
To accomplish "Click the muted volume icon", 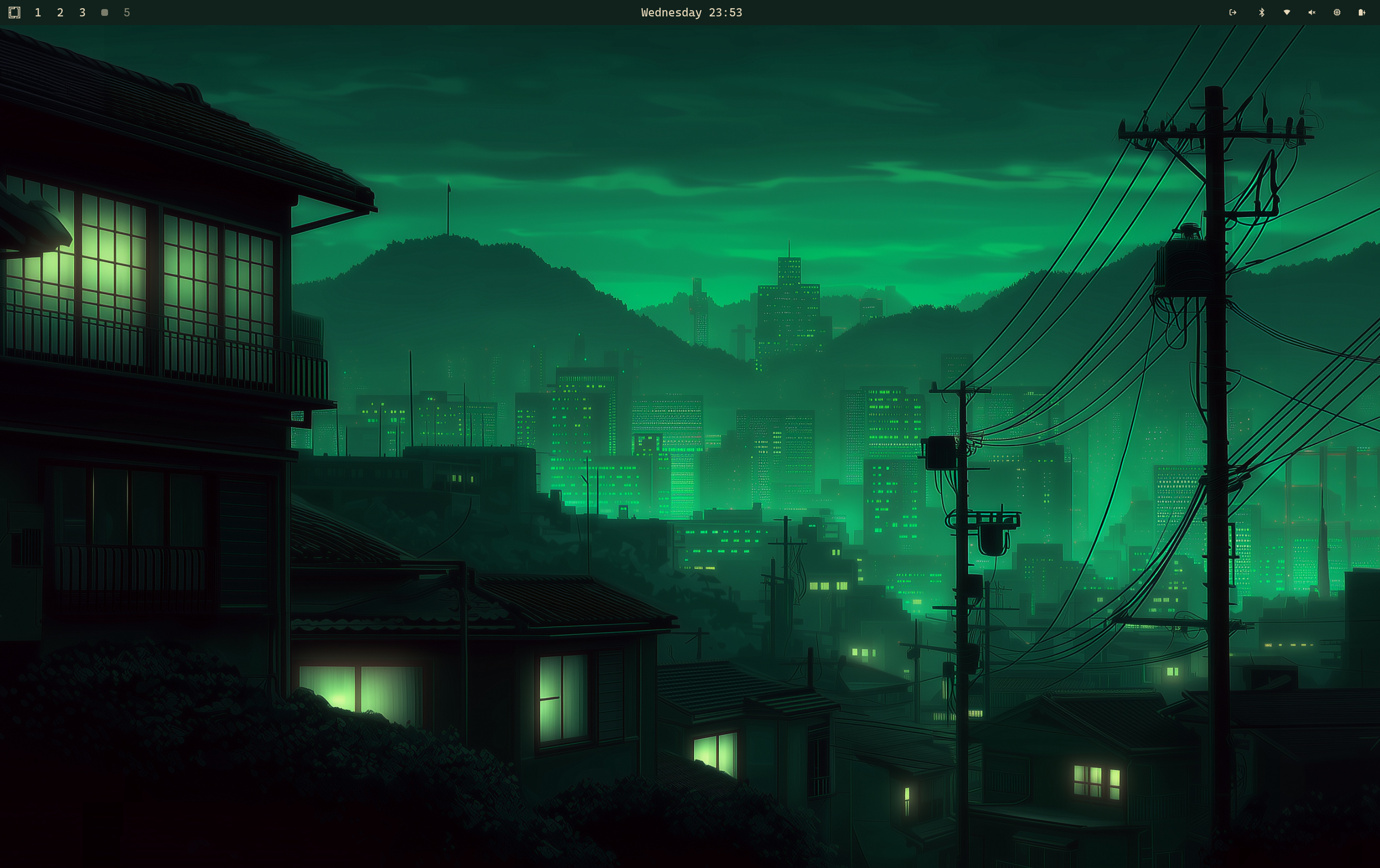I will pos(1312,12).
